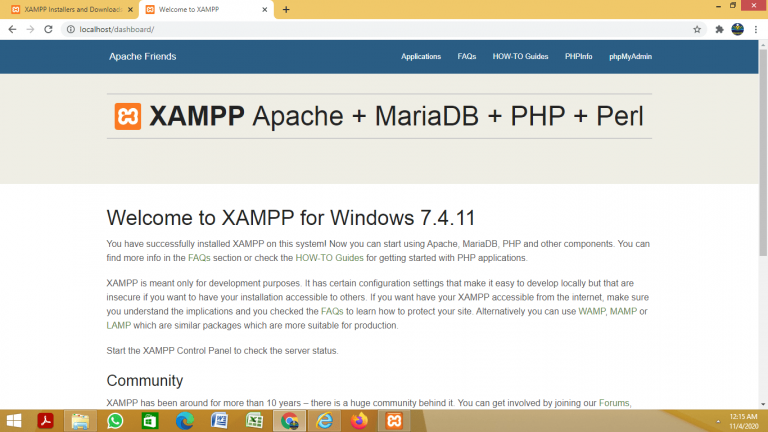Open a new browser tab

(x=286, y=9)
